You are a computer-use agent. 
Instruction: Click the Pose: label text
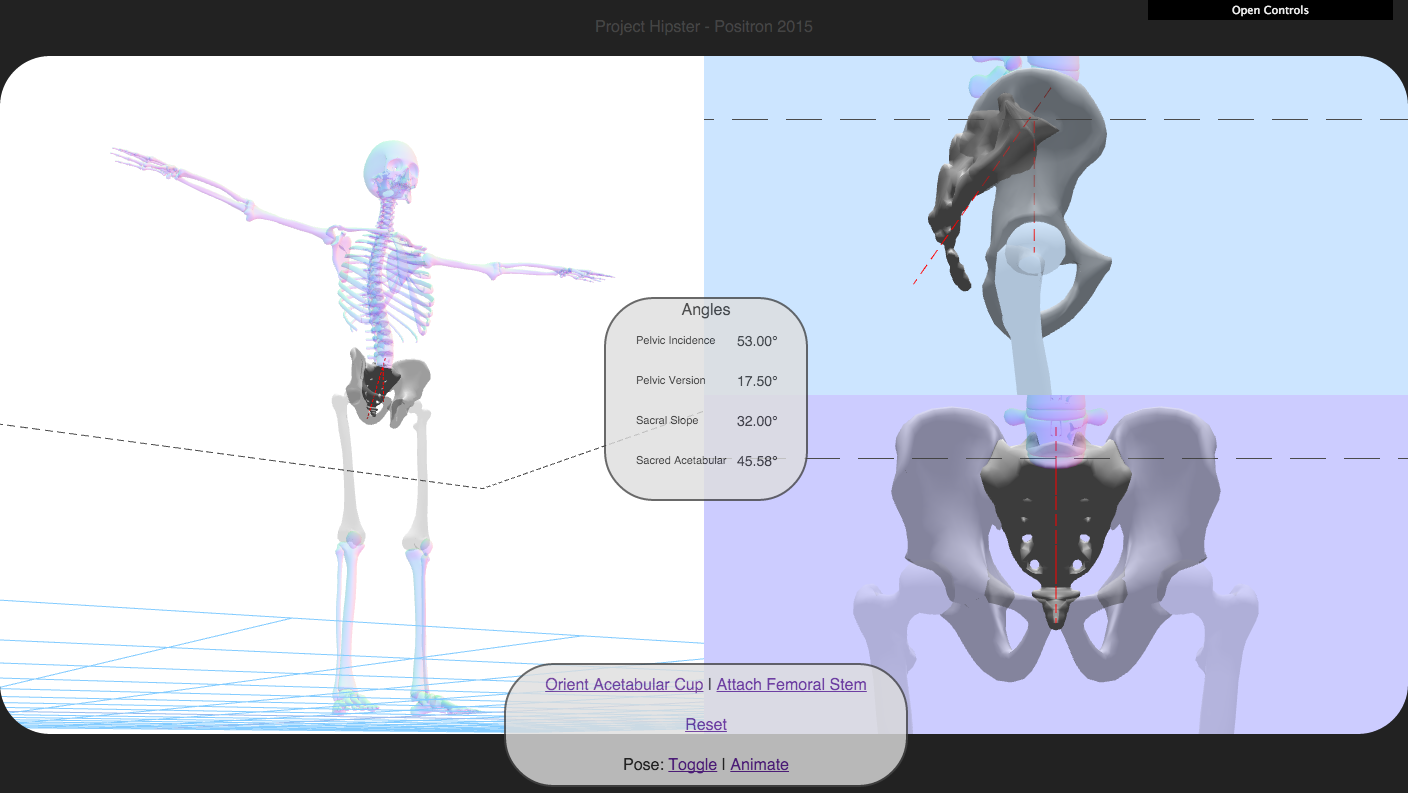643,764
